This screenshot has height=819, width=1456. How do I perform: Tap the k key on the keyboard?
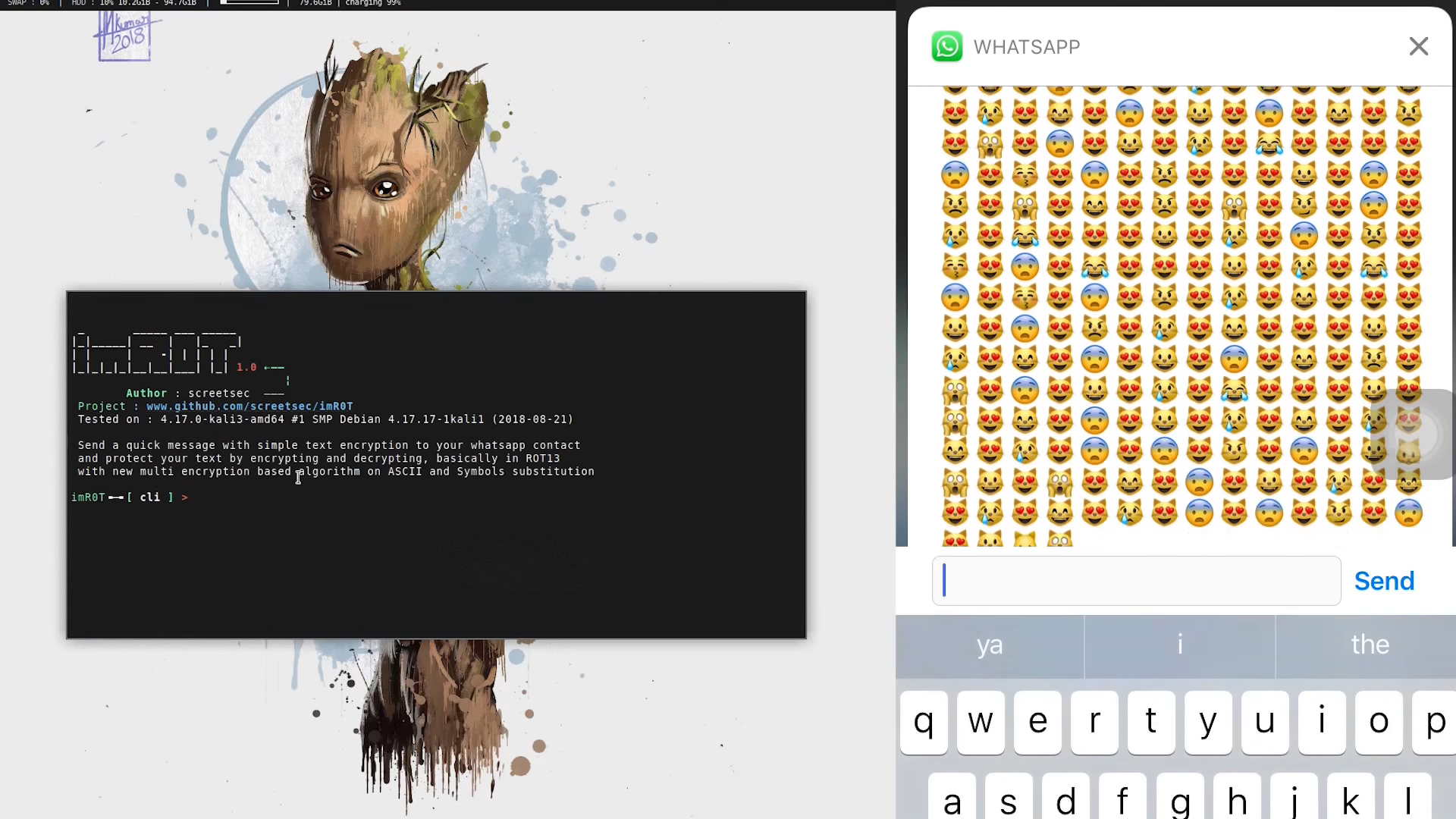pyautogui.click(x=1351, y=796)
